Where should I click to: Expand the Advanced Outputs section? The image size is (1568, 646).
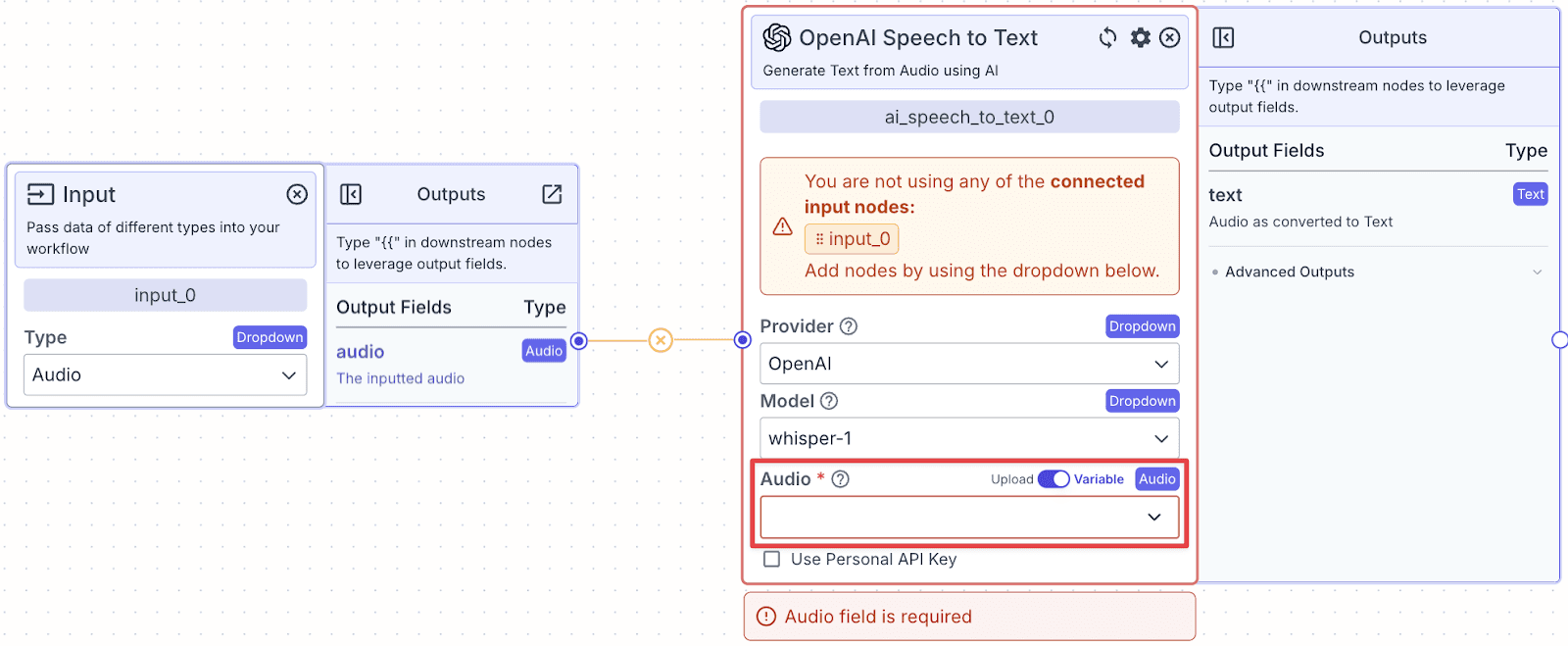coord(1378,272)
